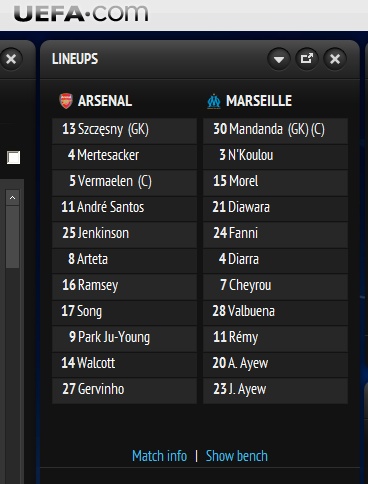Click the scroll up arrow in left panel

click(x=13, y=198)
